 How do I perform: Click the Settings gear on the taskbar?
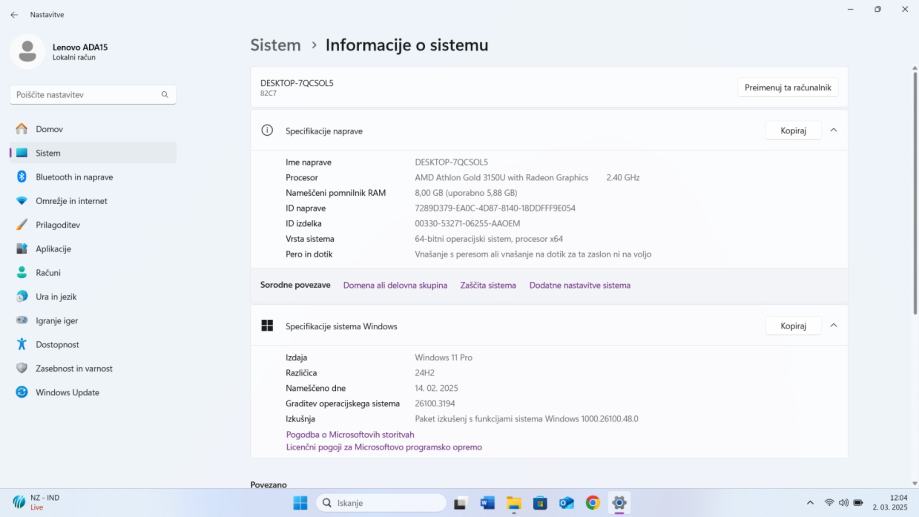point(619,503)
